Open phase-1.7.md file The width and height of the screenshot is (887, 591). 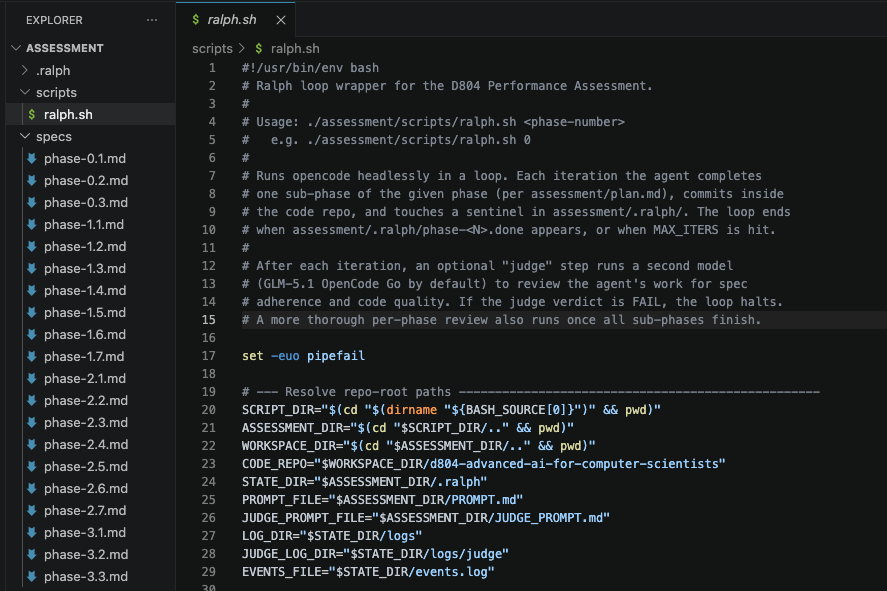click(91, 357)
